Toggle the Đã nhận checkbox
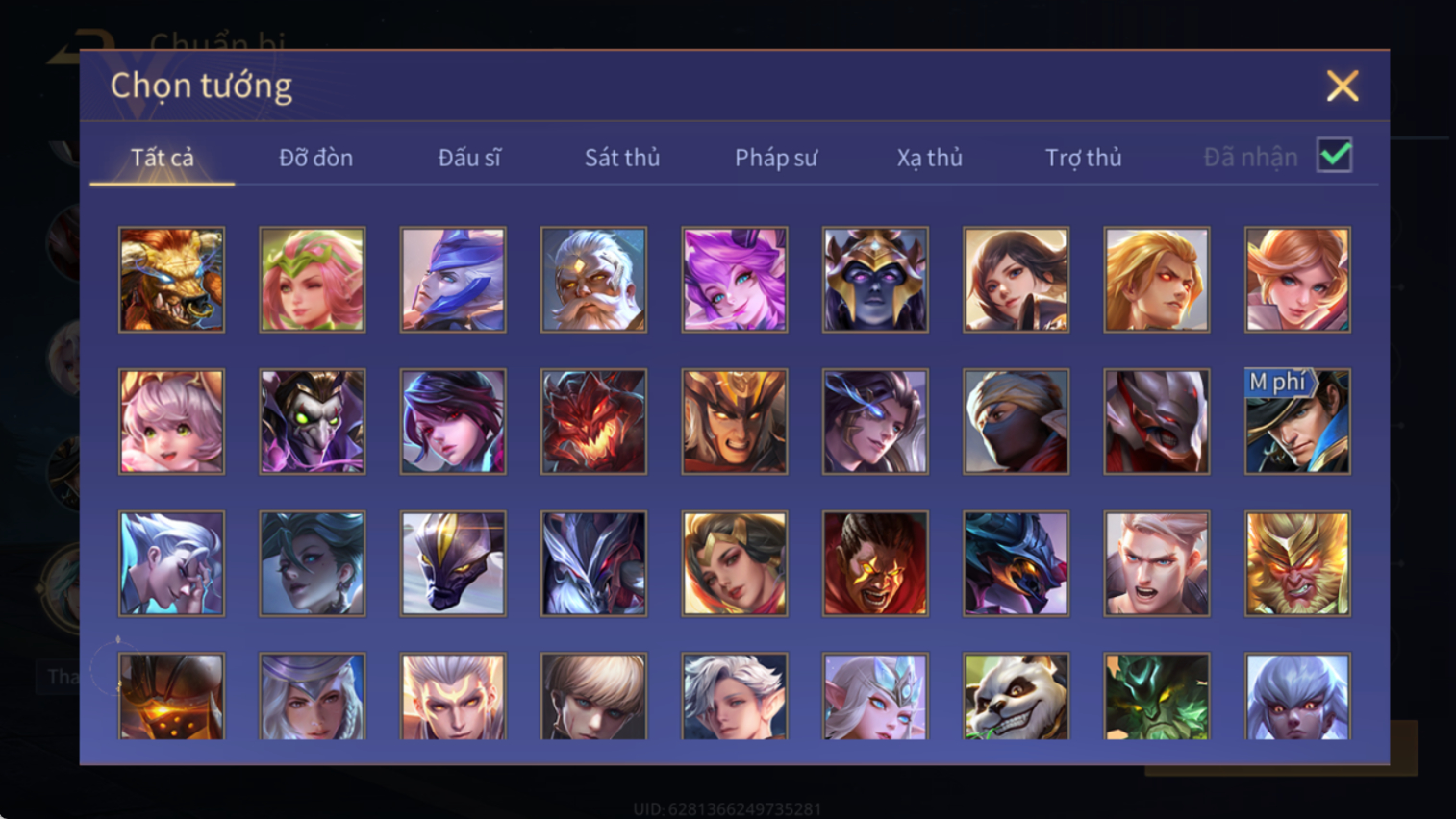Screen dimensions: 1456x819 click(x=1334, y=156)
